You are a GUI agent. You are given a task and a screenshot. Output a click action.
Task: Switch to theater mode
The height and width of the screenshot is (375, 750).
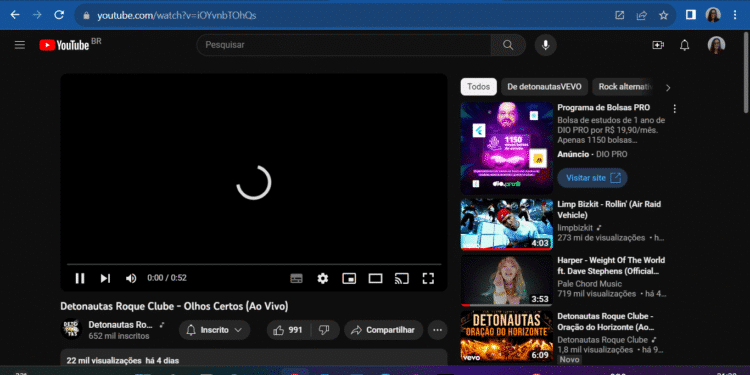[375, 278]
